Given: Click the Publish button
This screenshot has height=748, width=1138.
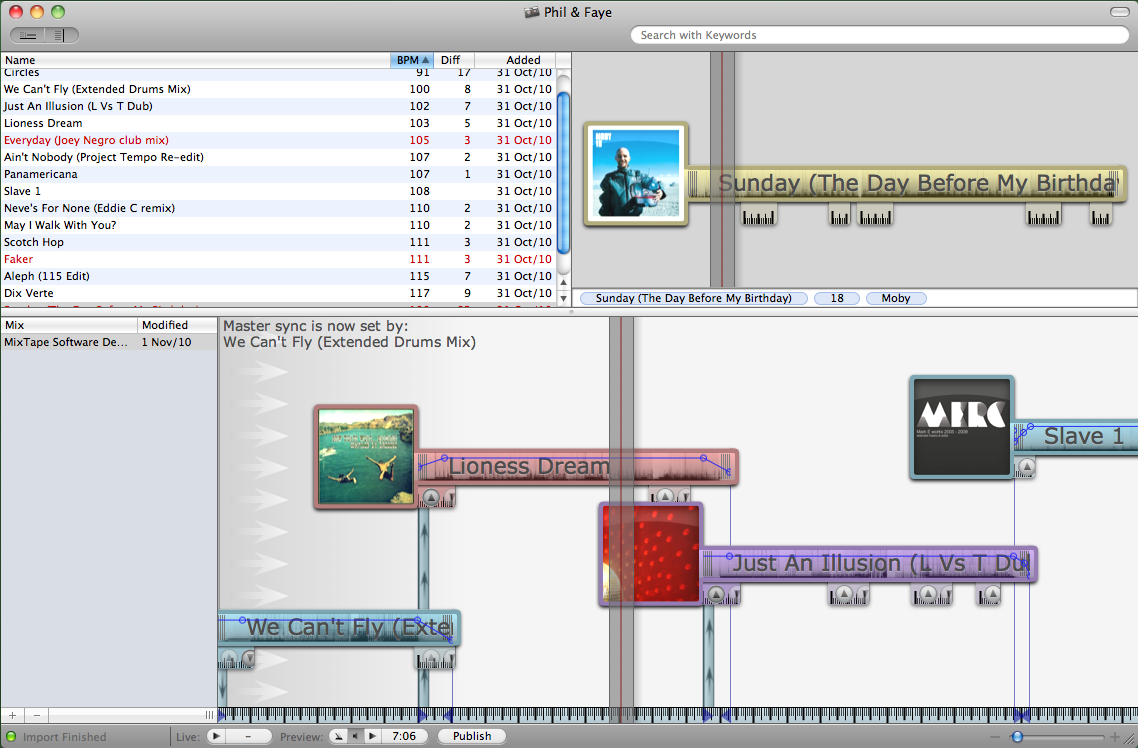Looking at the screenshot, I should [471, 736].
